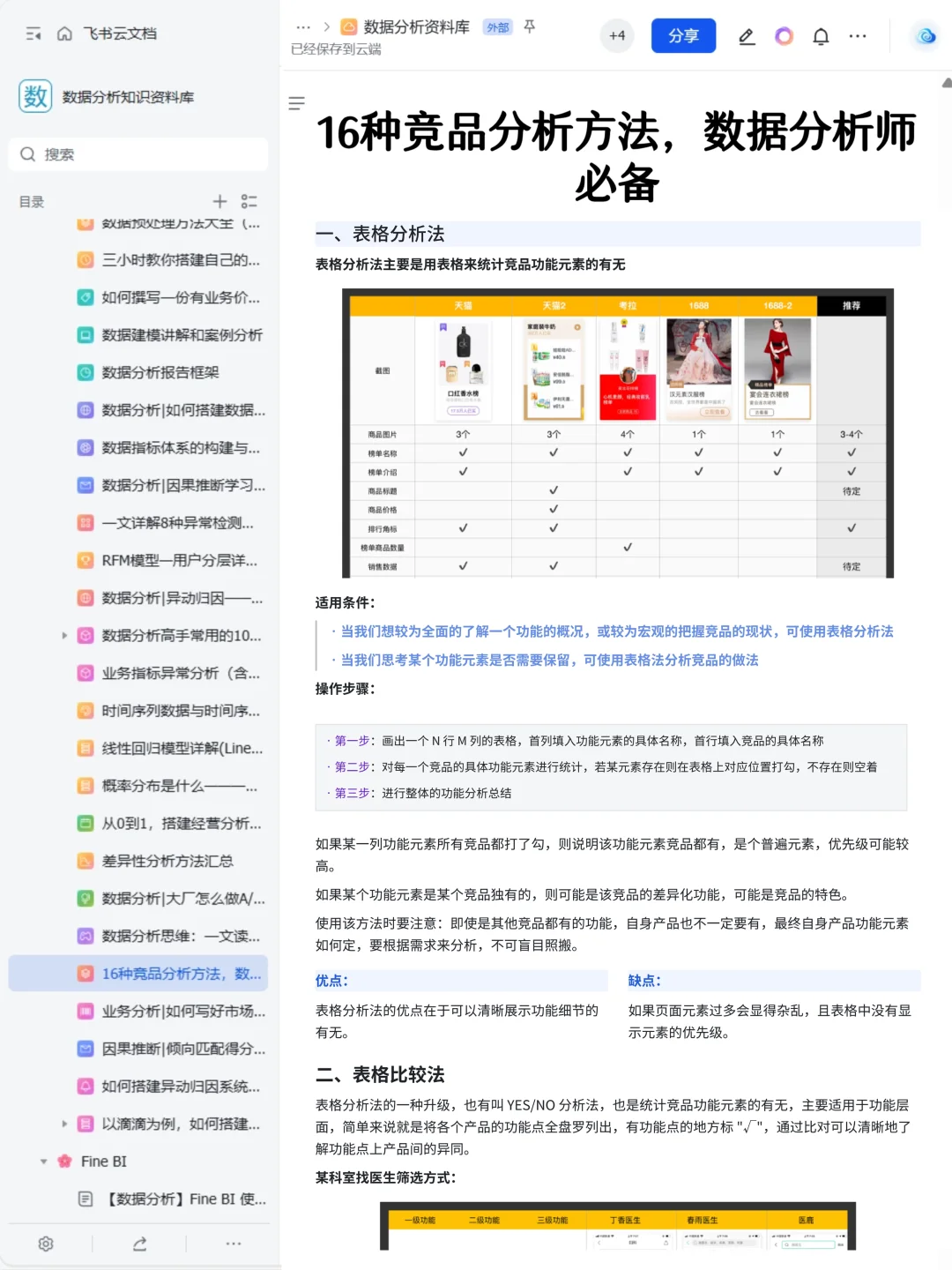Click the search field 搜索
The width and height of the screenshot is (952, 1270).
[138, 154]
